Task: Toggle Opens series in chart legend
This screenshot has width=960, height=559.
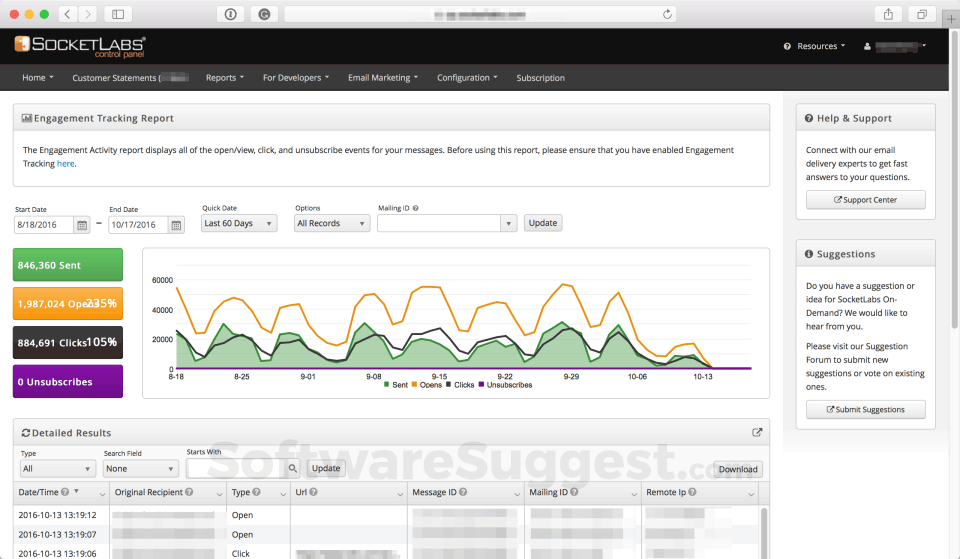Action: point(427,385)
